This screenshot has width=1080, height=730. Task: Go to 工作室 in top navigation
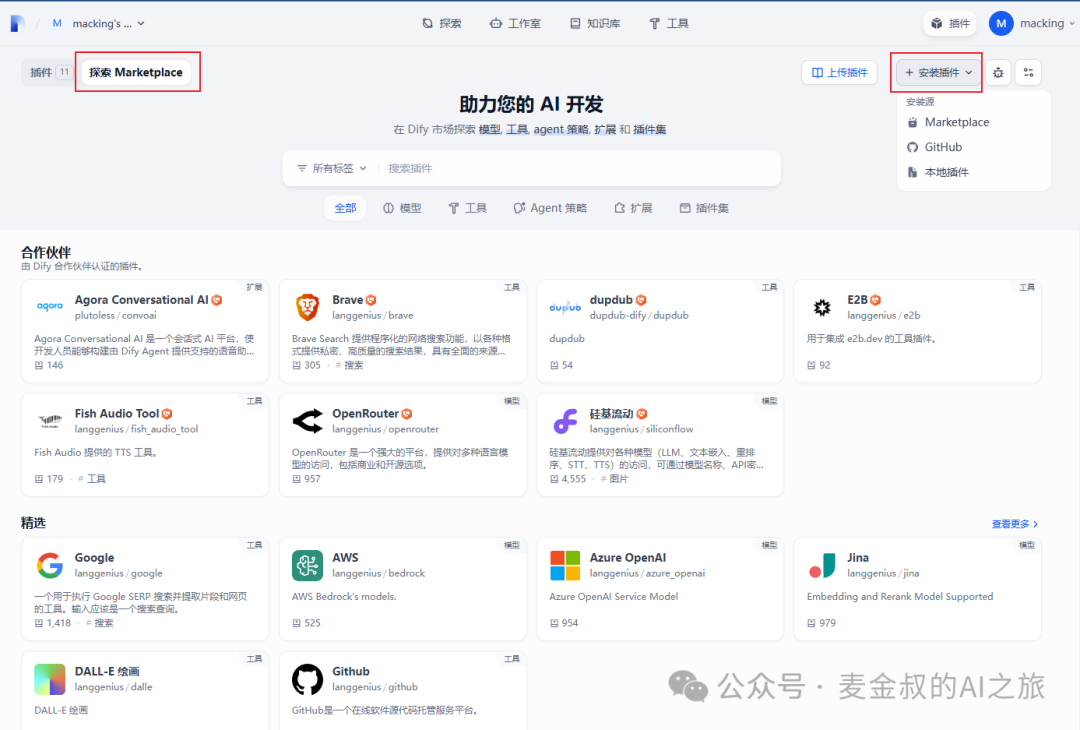click(515, 23)
